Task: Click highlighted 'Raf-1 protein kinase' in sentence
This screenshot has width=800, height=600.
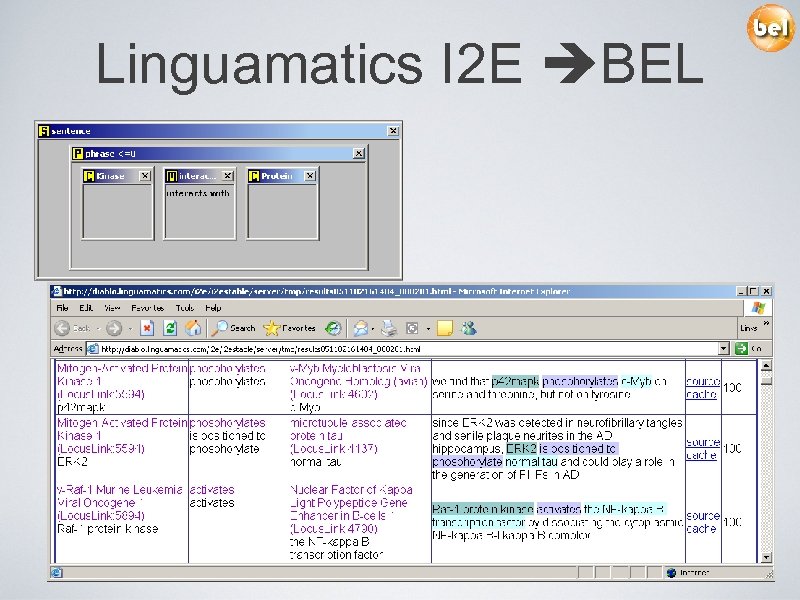Action: 483,509
